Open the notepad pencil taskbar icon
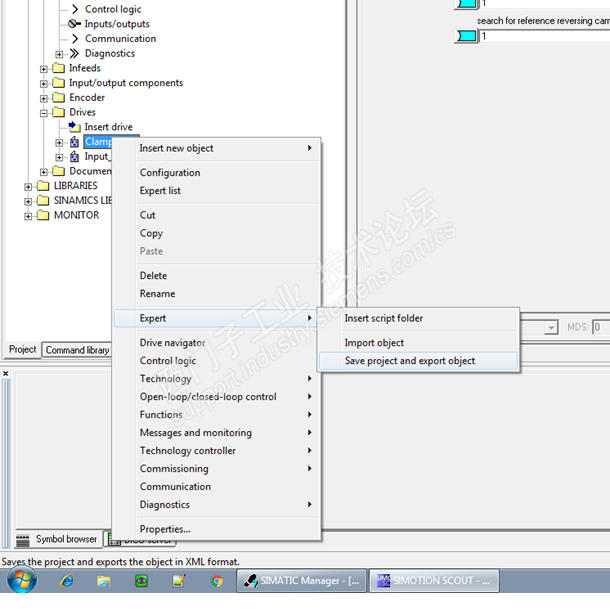This screenshot has height=616, width=610. click(x=179, y=581)
